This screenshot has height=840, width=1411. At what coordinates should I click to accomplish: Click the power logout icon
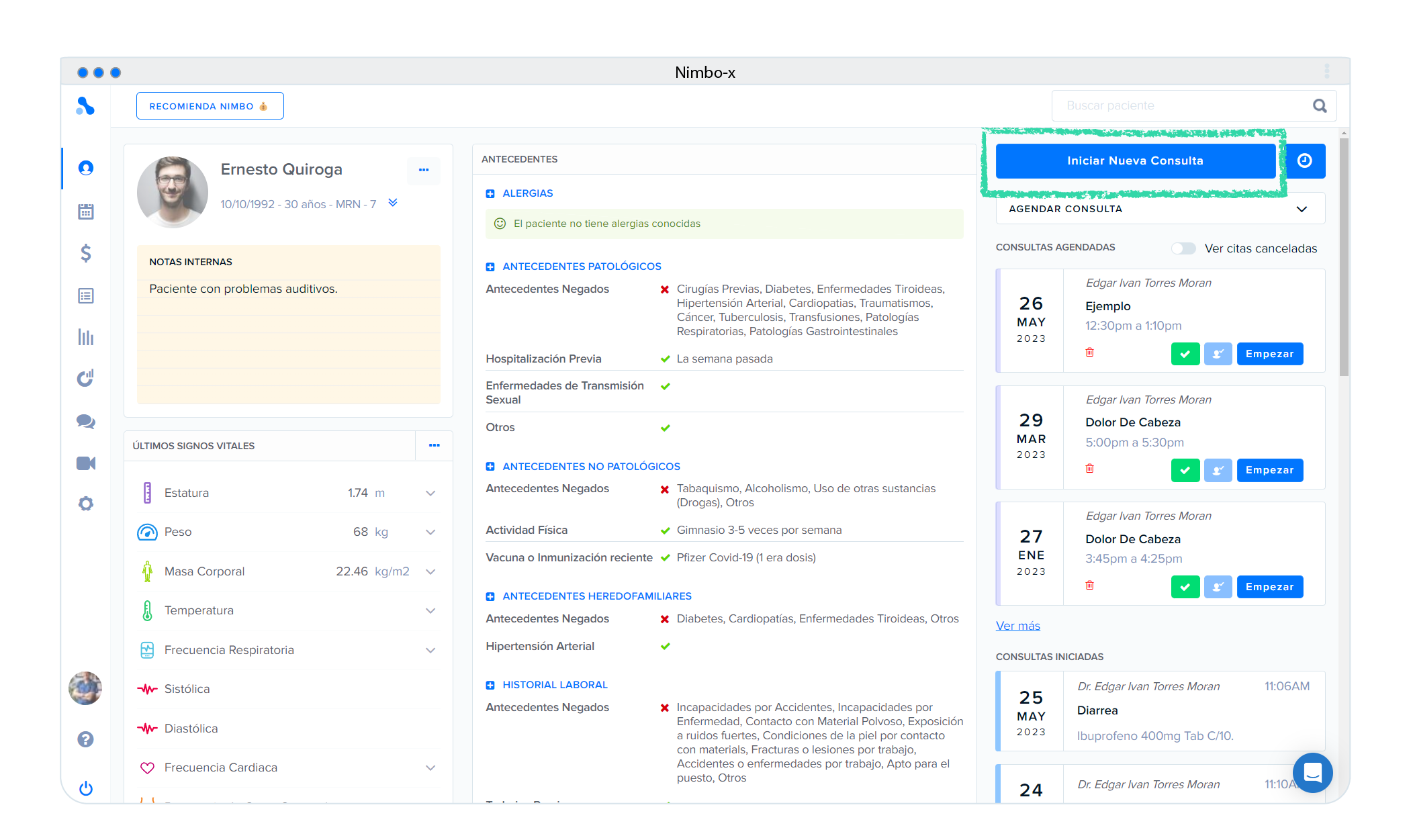(86, 788)
